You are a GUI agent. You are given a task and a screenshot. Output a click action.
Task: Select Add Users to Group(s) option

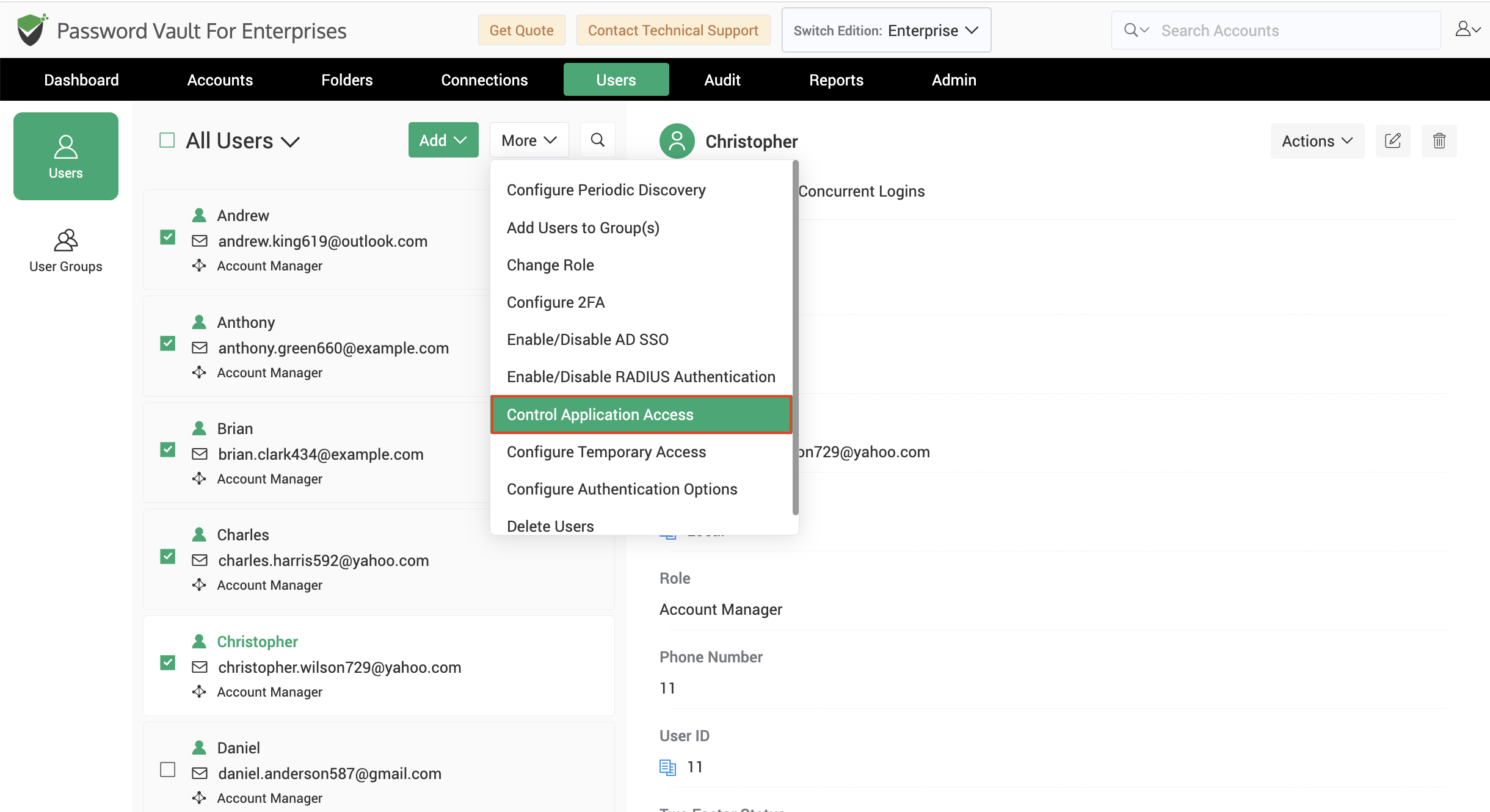(583, 228)
